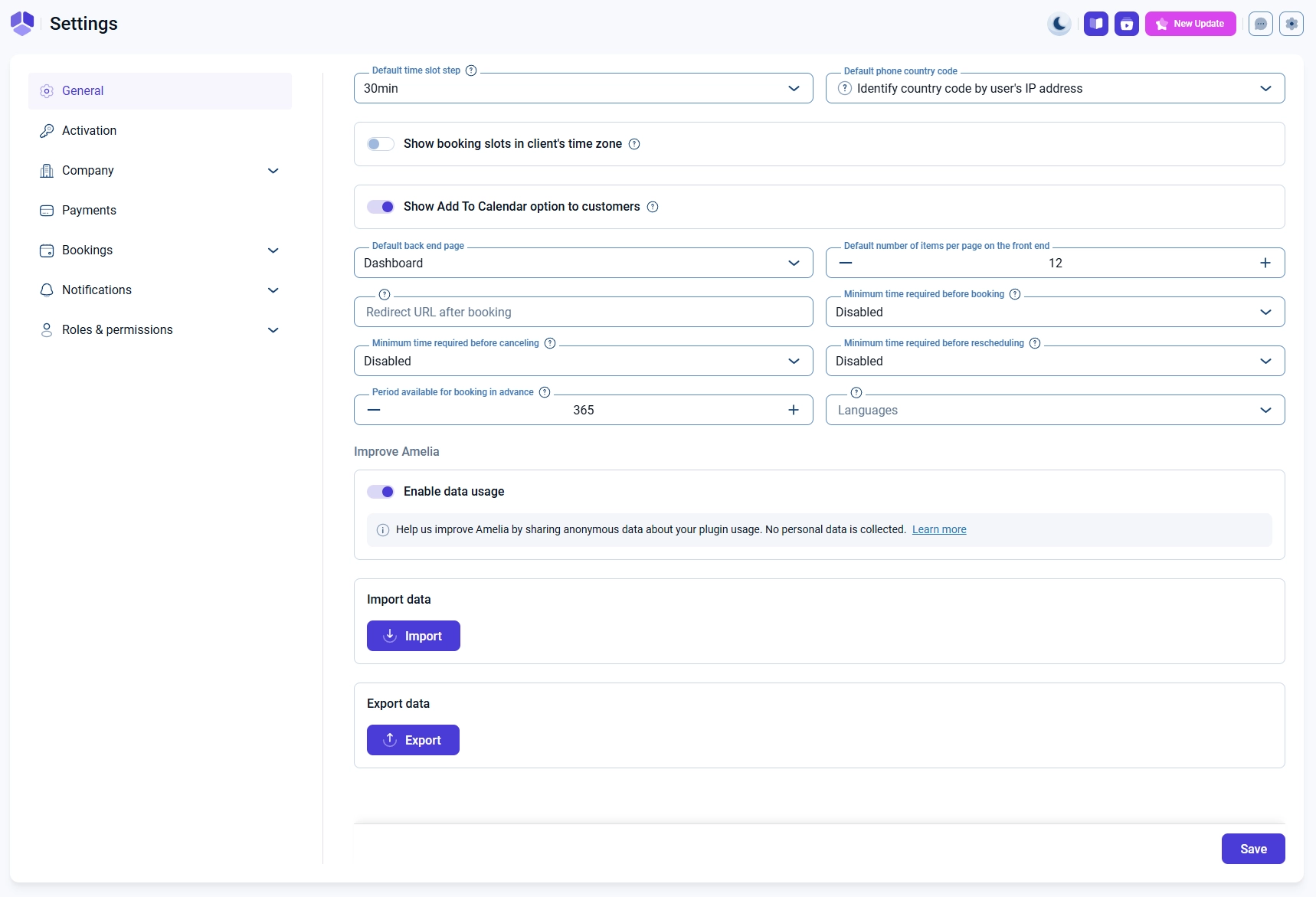Screen dimensions: 1316x897
Task: Click the New Update button
Action: click(1190, 24)
